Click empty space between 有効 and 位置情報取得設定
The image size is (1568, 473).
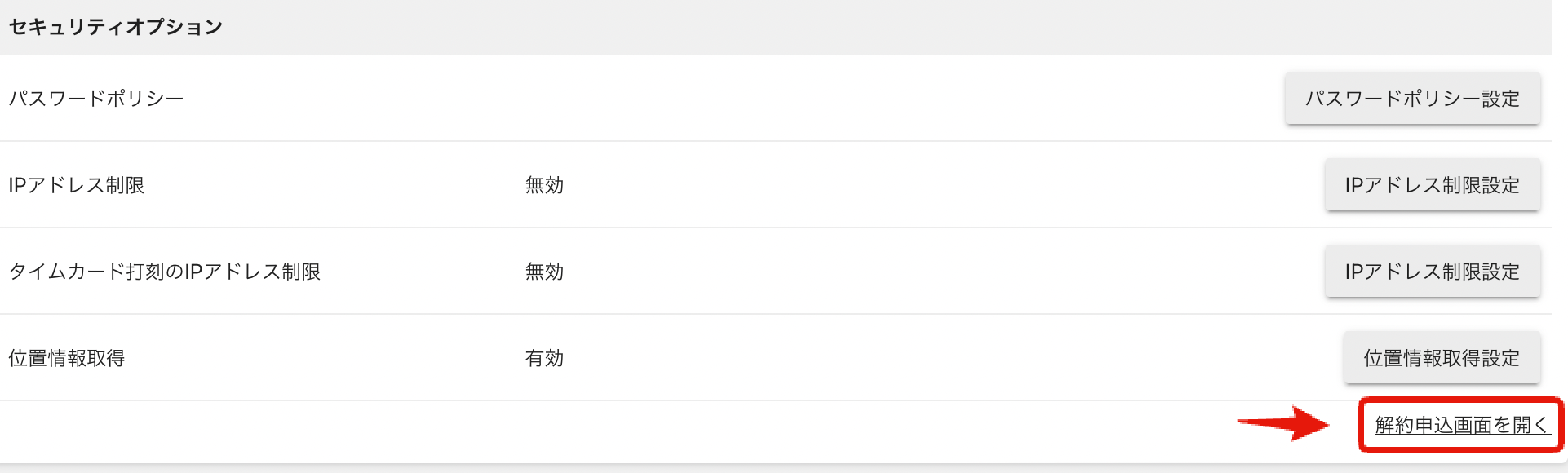coord(955,358)
